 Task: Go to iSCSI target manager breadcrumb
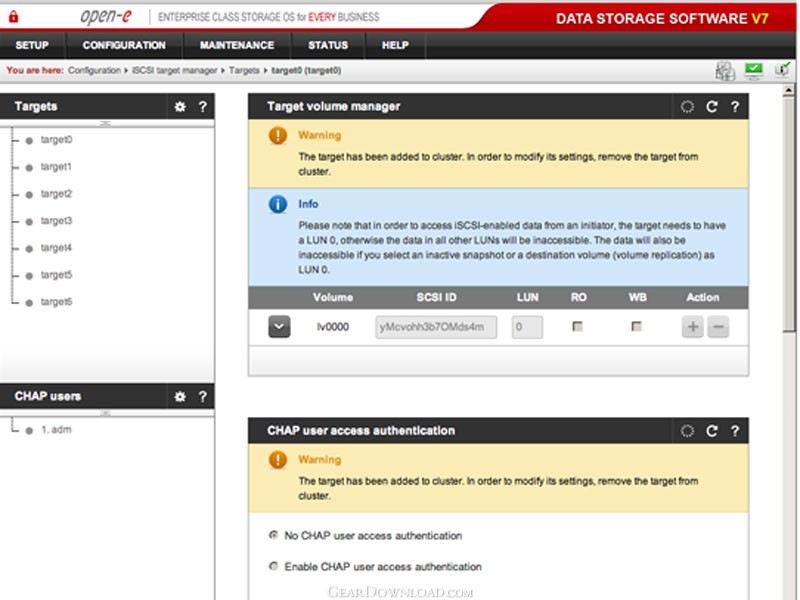pyautogui.click(x=174, y=70)
